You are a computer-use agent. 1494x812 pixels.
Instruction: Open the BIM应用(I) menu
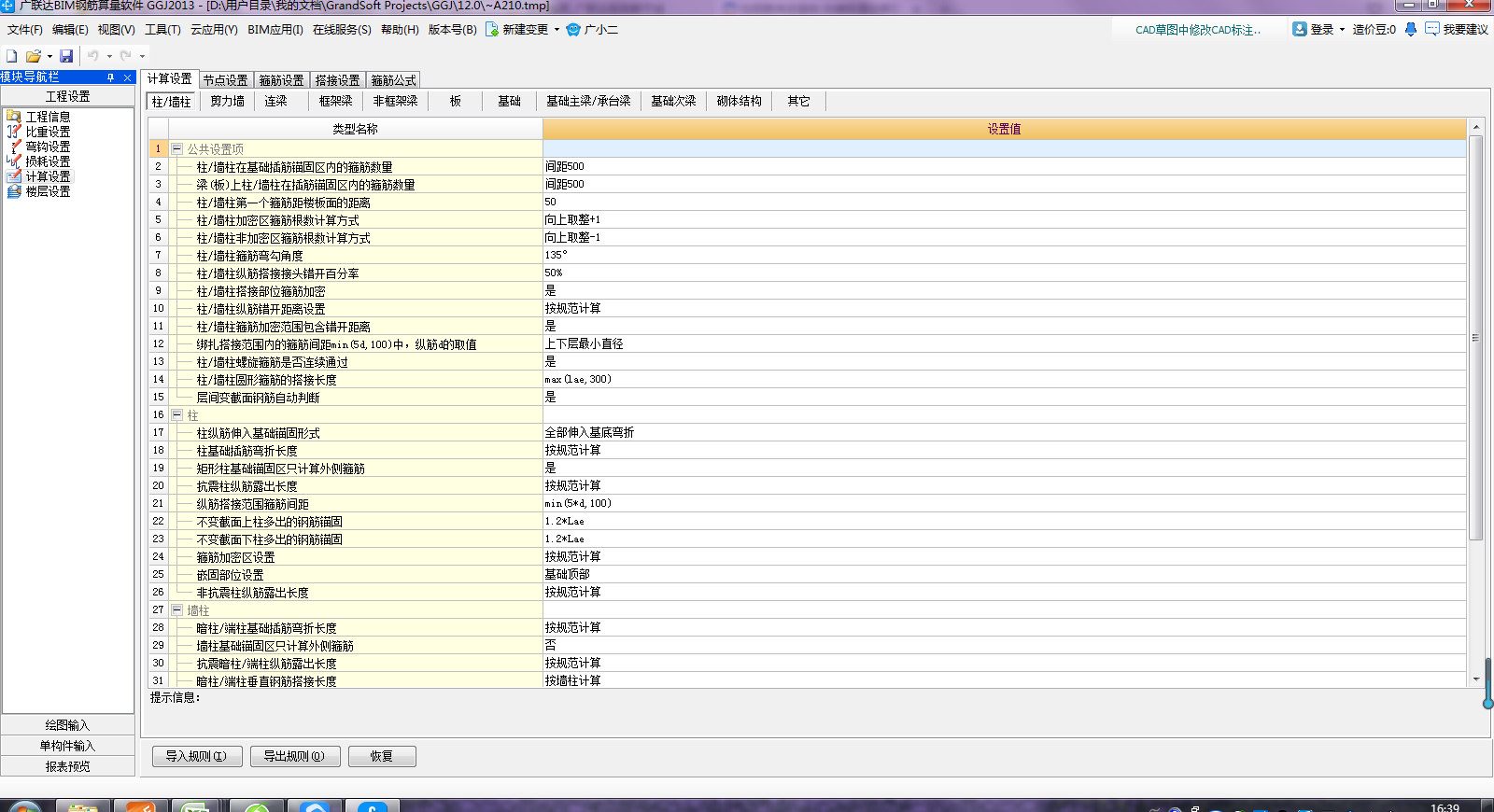[x=275, y=30]
